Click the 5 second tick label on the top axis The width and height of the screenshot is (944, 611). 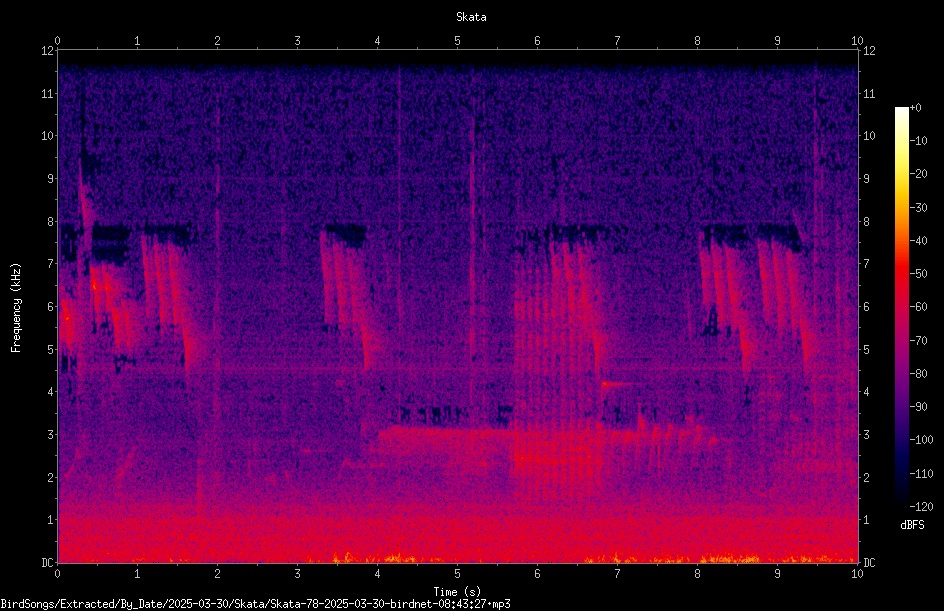coord(458,41)
